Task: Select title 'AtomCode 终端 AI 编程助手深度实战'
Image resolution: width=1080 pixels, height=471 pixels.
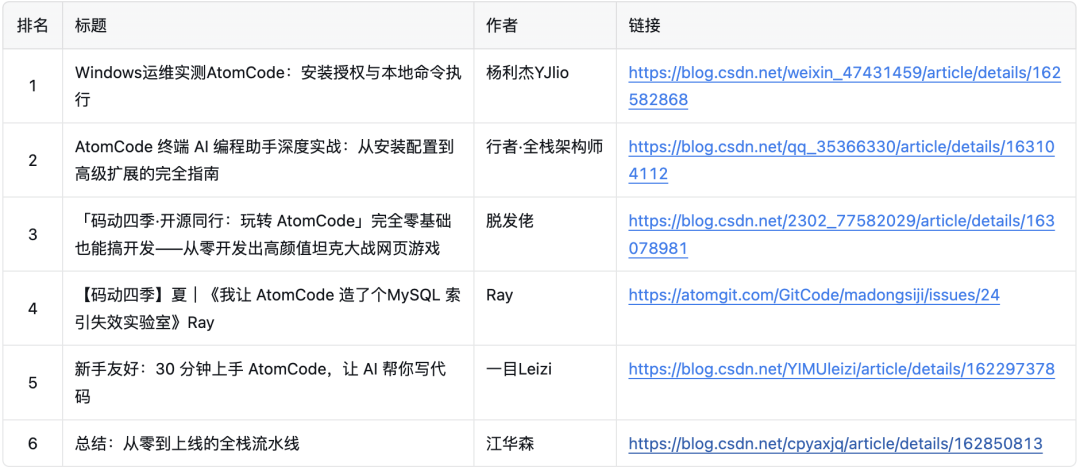Action: (264, 160)
